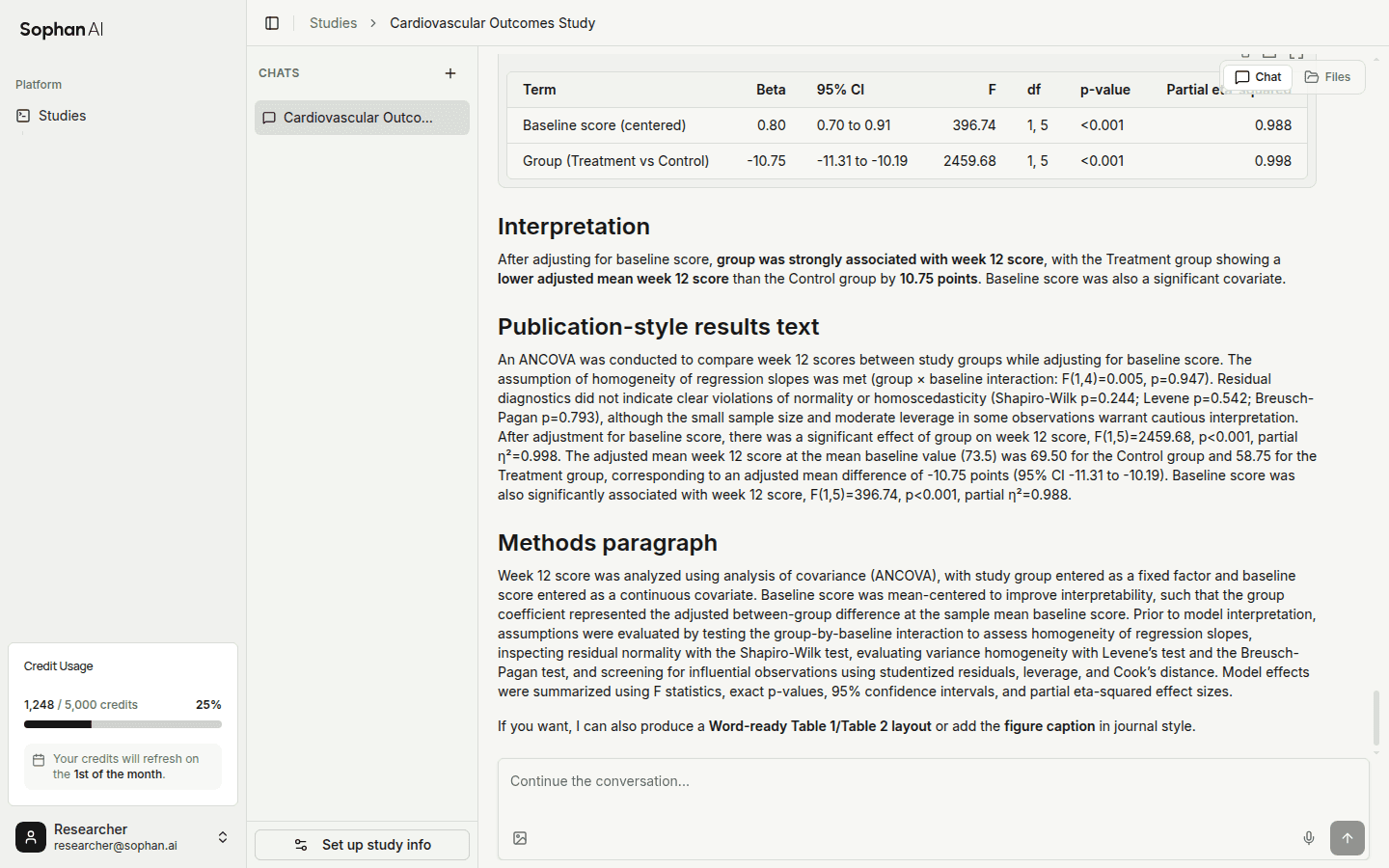Click the chat bubble icon beside Cardiovascular chat
Viewport: 1389px width, 868px height.
point(269,118)
